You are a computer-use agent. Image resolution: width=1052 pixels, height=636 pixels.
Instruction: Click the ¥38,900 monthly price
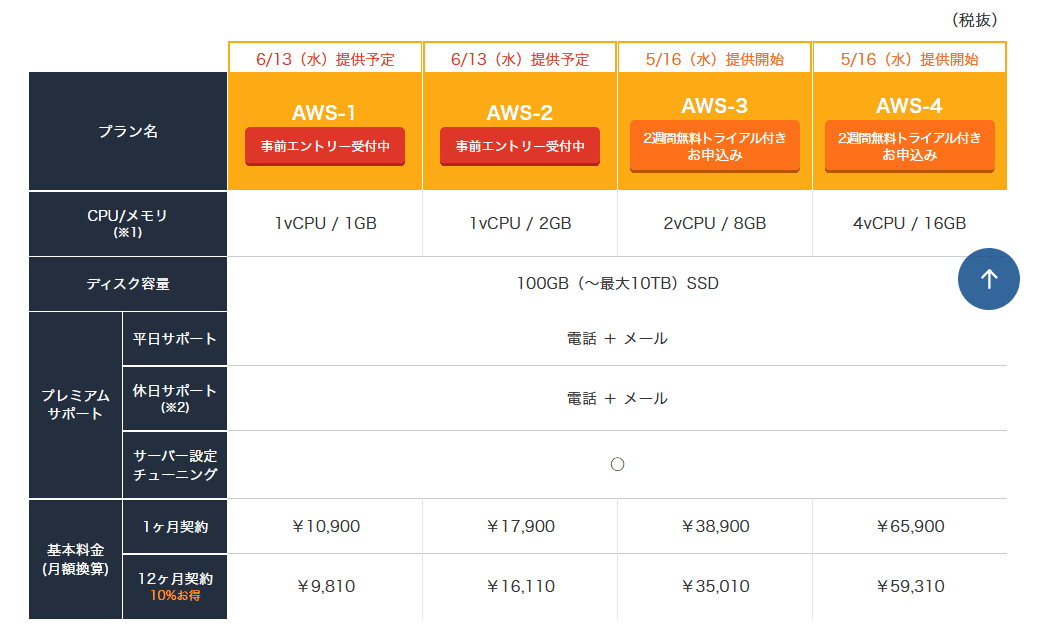(715, 527)
